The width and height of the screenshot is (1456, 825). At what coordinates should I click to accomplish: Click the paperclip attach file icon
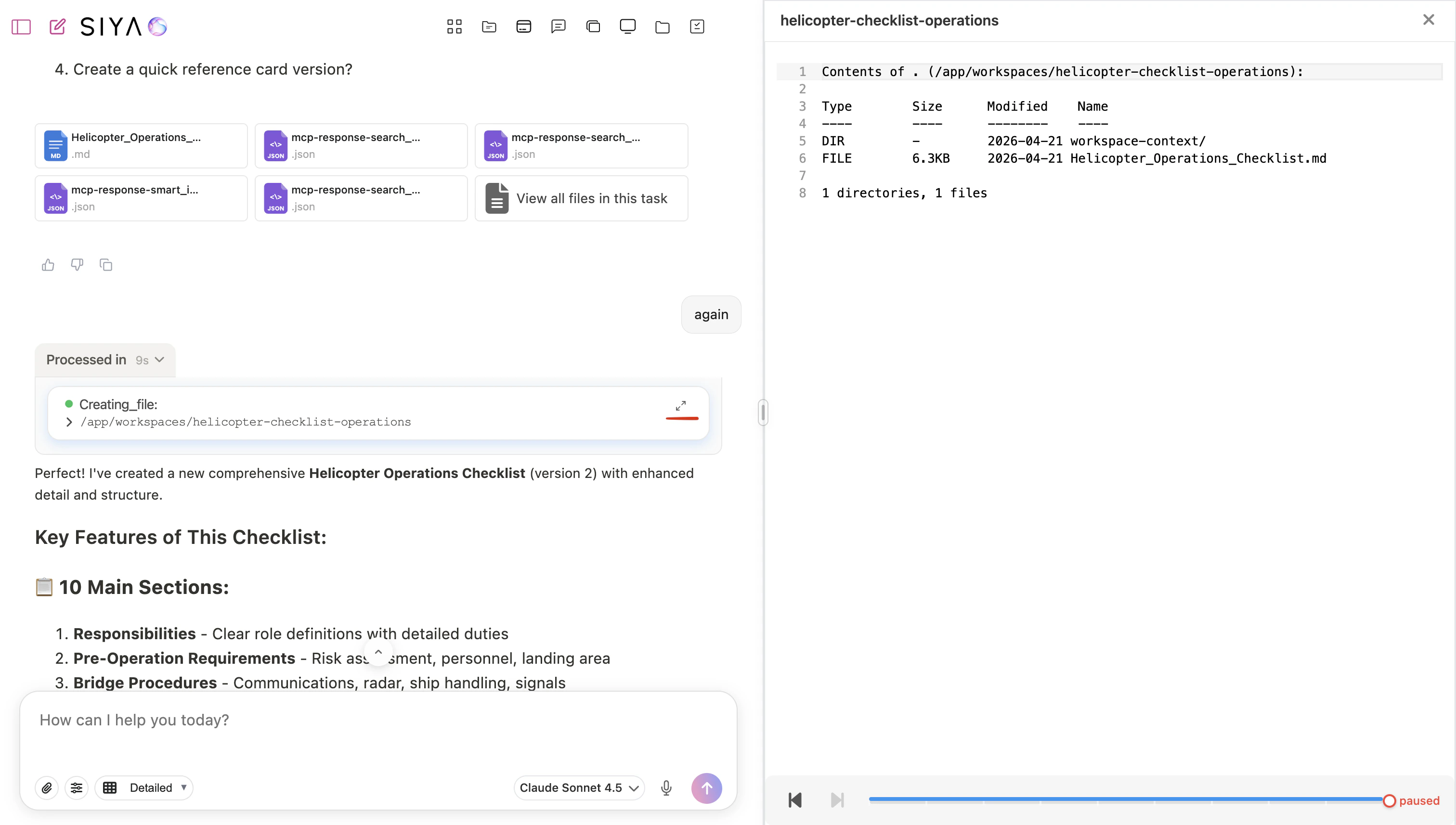point(47,787)
